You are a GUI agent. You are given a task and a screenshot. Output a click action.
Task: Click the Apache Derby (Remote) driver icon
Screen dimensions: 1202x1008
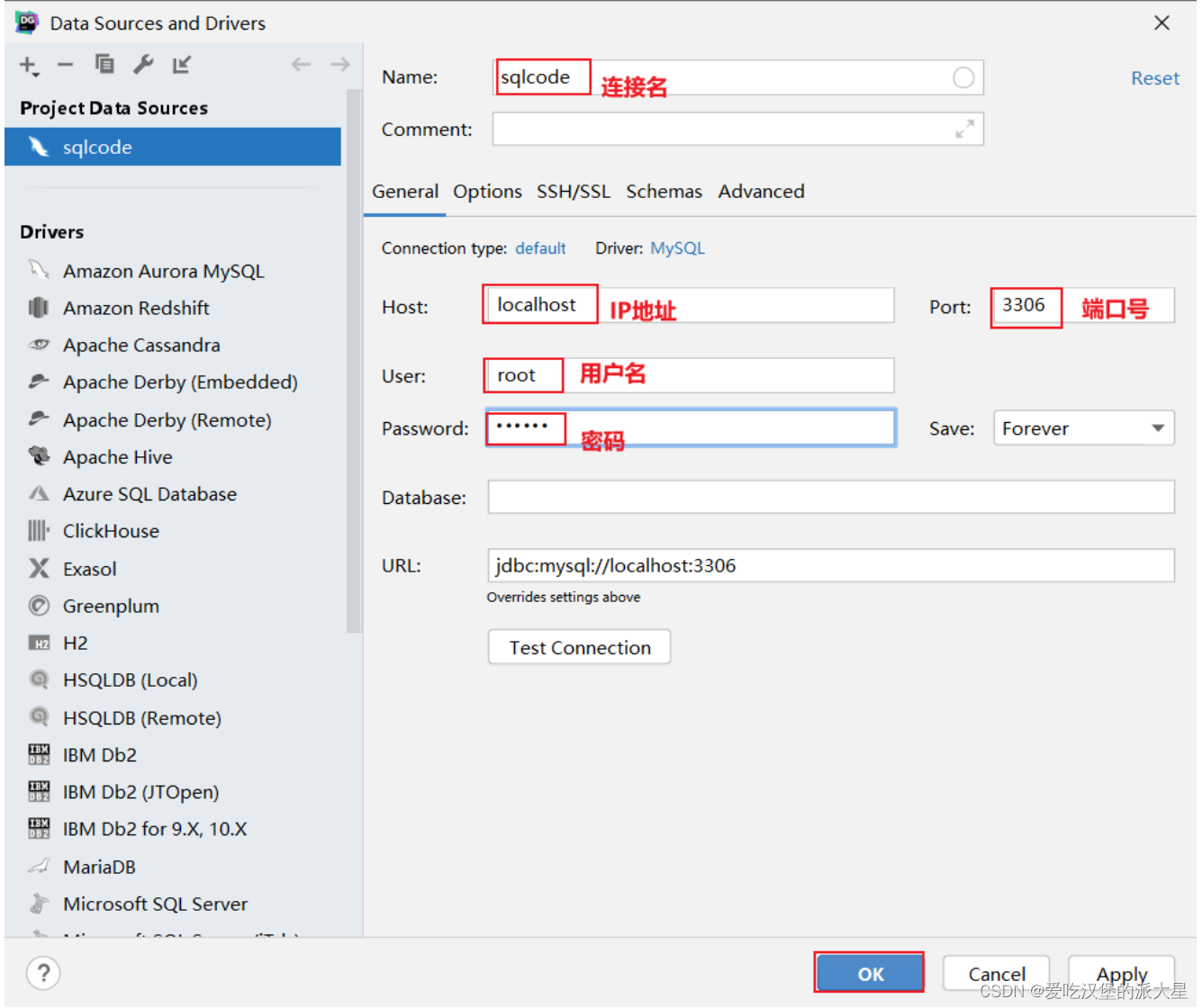39,419
